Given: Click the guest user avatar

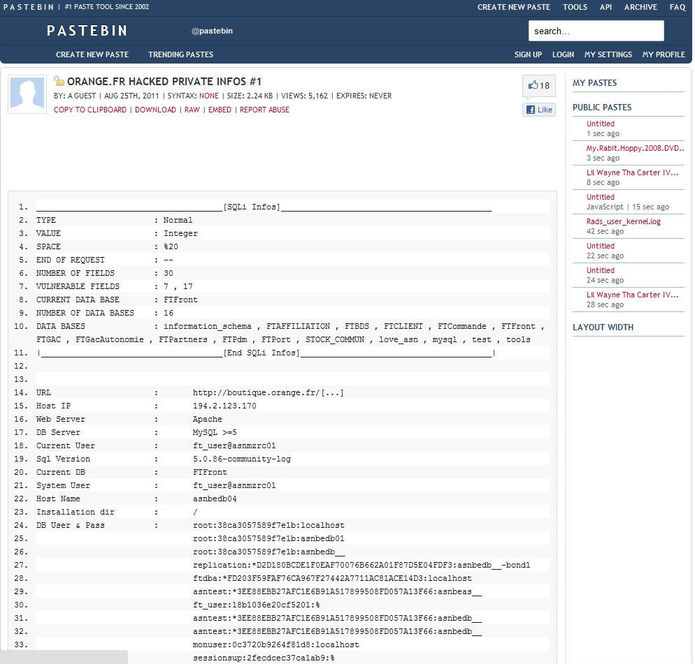Looking at the screenshot, I should coord(27,94).
